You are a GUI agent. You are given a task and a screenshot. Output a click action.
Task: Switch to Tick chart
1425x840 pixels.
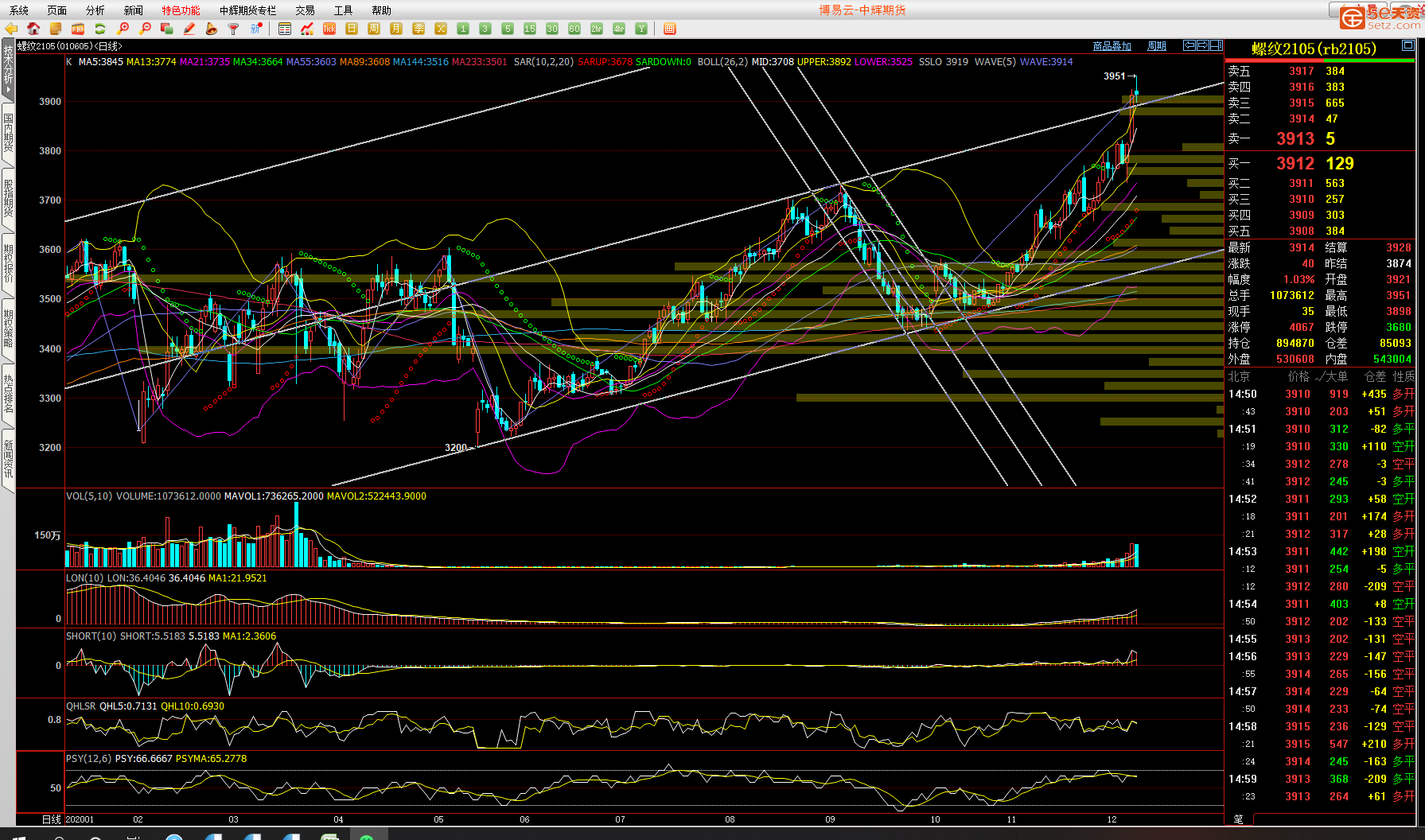pos(329,29)
